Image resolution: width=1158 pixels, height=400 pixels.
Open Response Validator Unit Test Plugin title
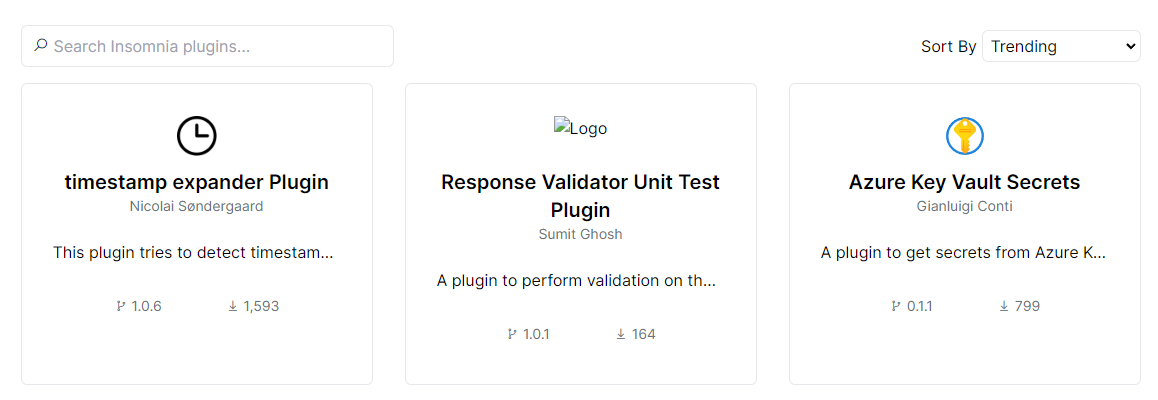[x=580, y=196]
